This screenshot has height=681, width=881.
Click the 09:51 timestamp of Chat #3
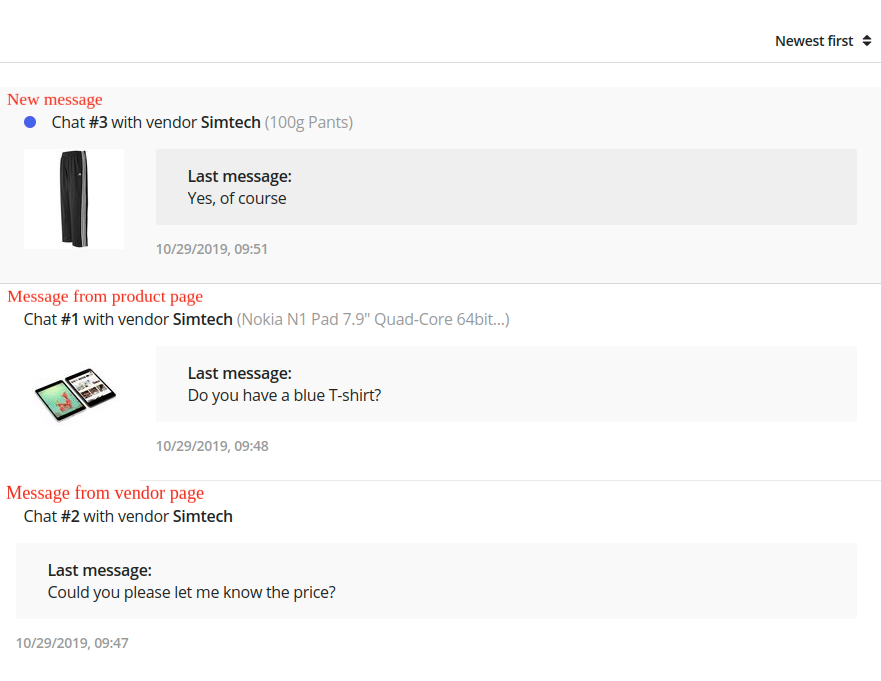[212, 249]
